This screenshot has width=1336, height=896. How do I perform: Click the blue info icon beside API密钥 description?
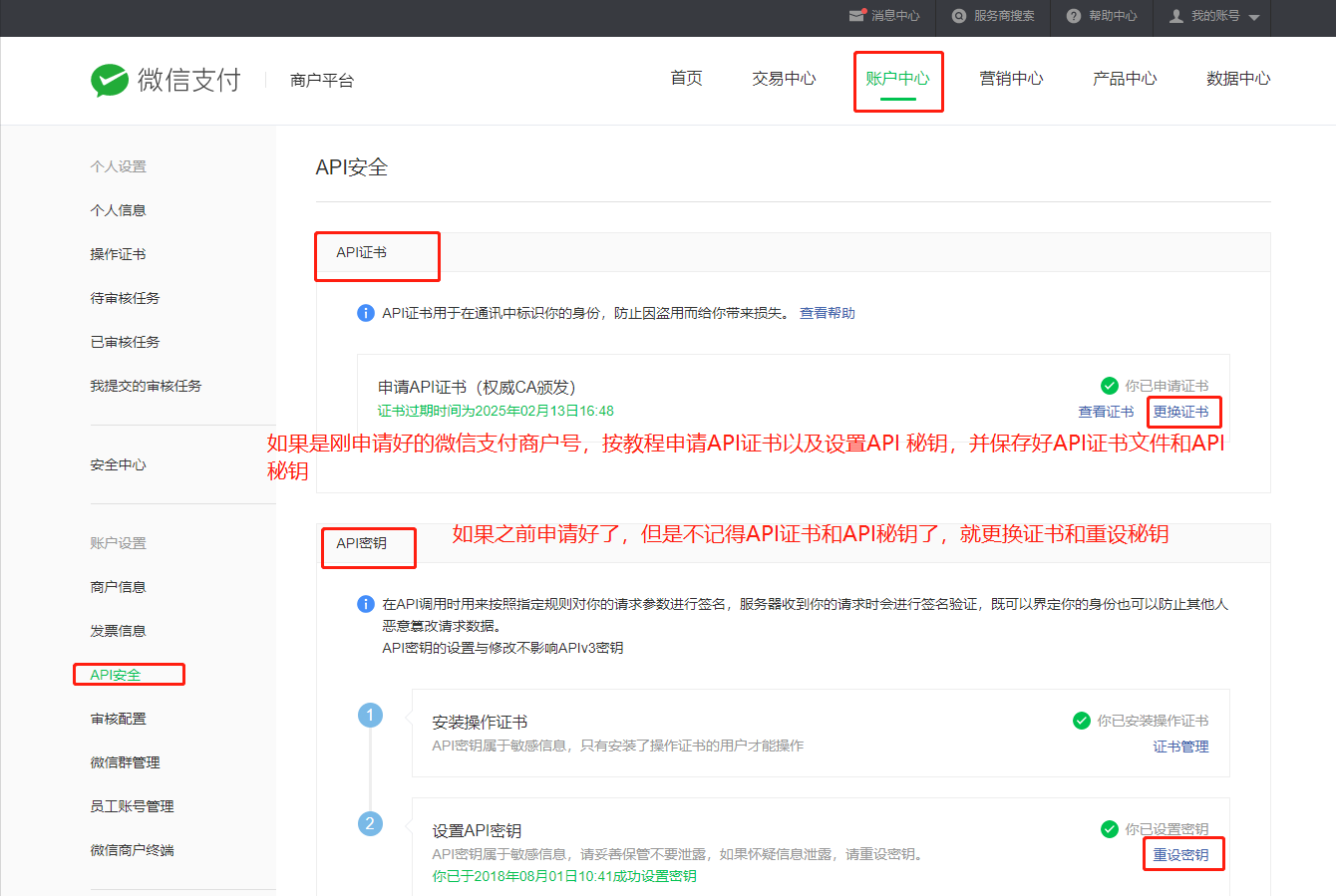366,604
